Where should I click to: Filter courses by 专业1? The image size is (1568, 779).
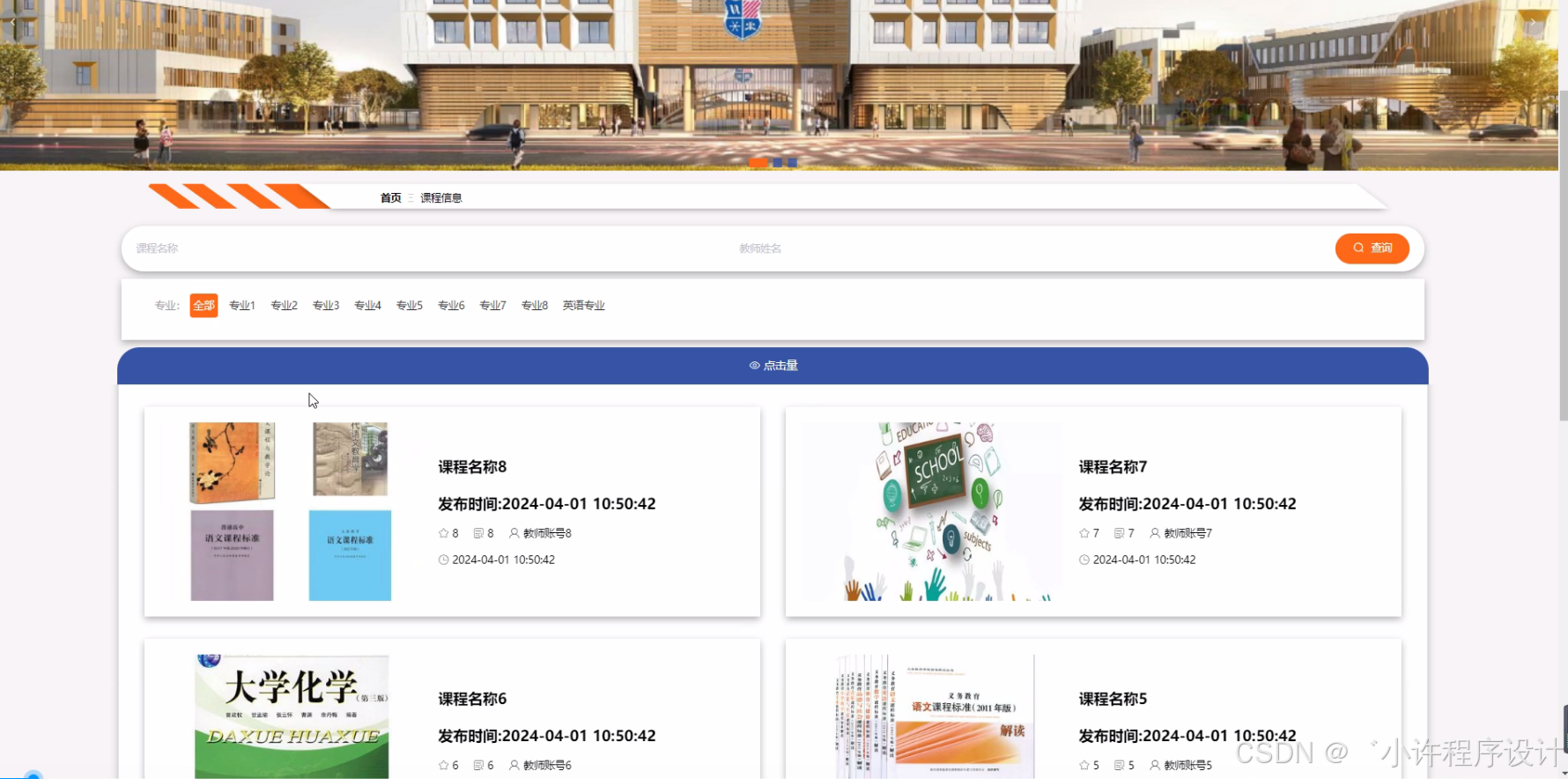click(x=242, y=306)
